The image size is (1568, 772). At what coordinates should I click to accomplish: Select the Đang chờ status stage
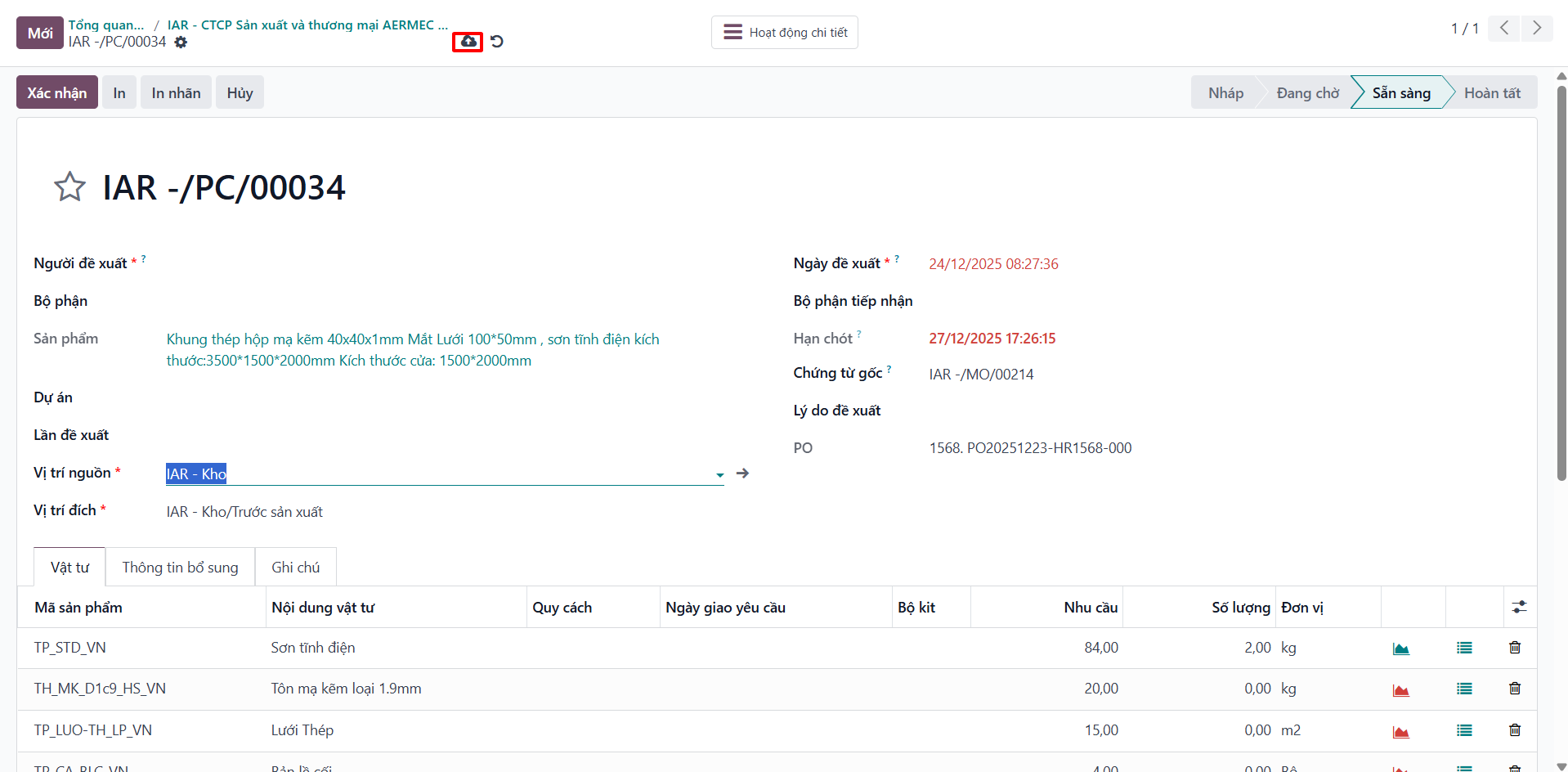click(1307, 92)
